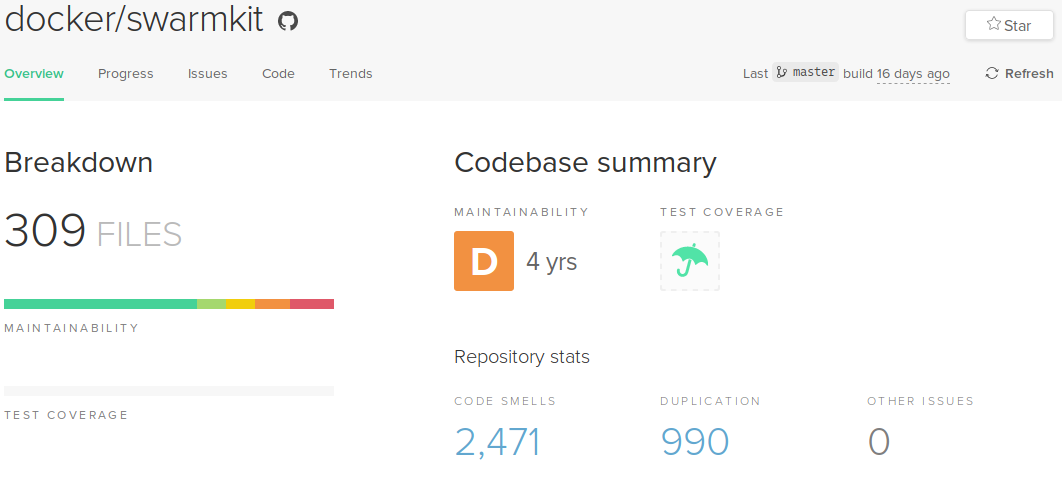
Task: Open the 990 duplication count
Action: coord(694,441)
